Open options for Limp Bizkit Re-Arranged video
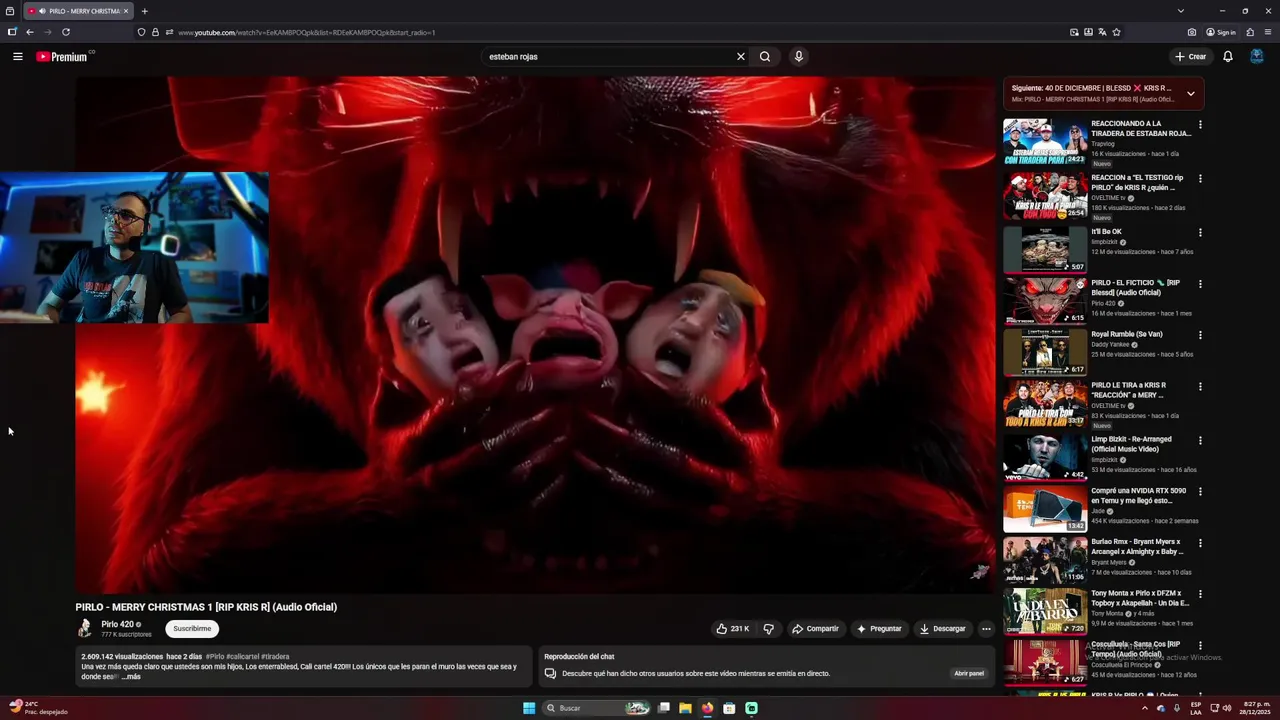The image size is (1280, 720). point(1200,440)
